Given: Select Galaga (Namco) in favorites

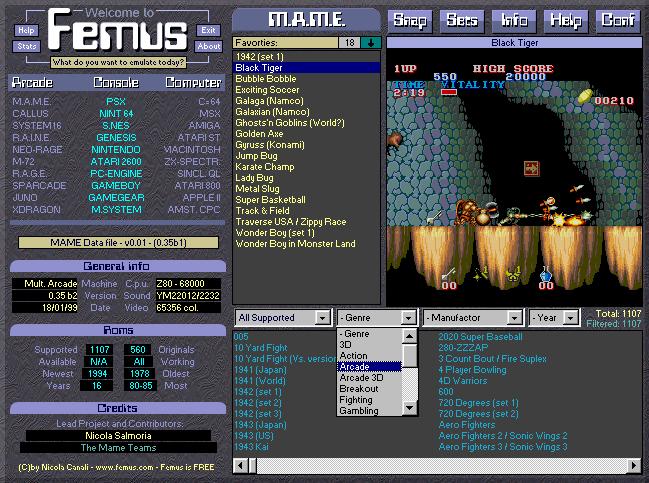Looking at the screenshot, I should [x=306, y=101].
